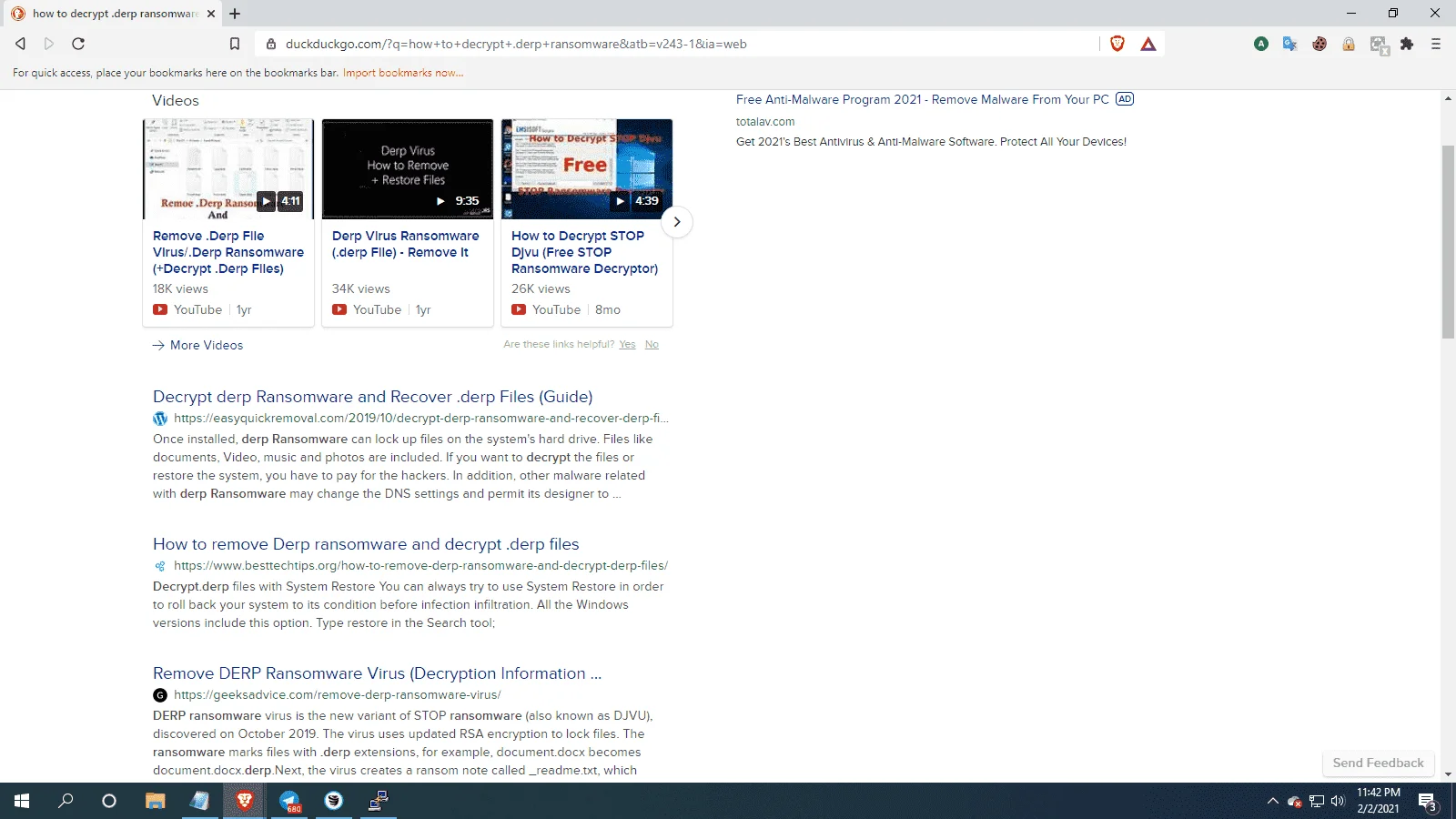The height and width of the screenshot is (819, 1456).
Task: Open 'Remove .Derp File Virus/.Derp Ransomware' video title
Action: pos(228,252)
